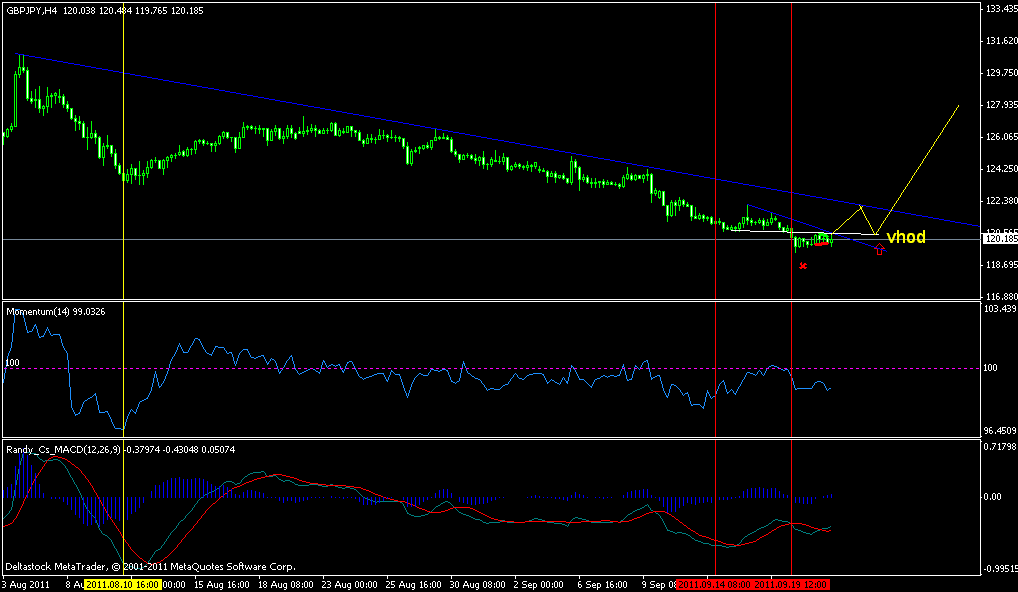Click the small red mark below the candles
The height and width of the screenshot is (592, 1018).
click(803, 265)
